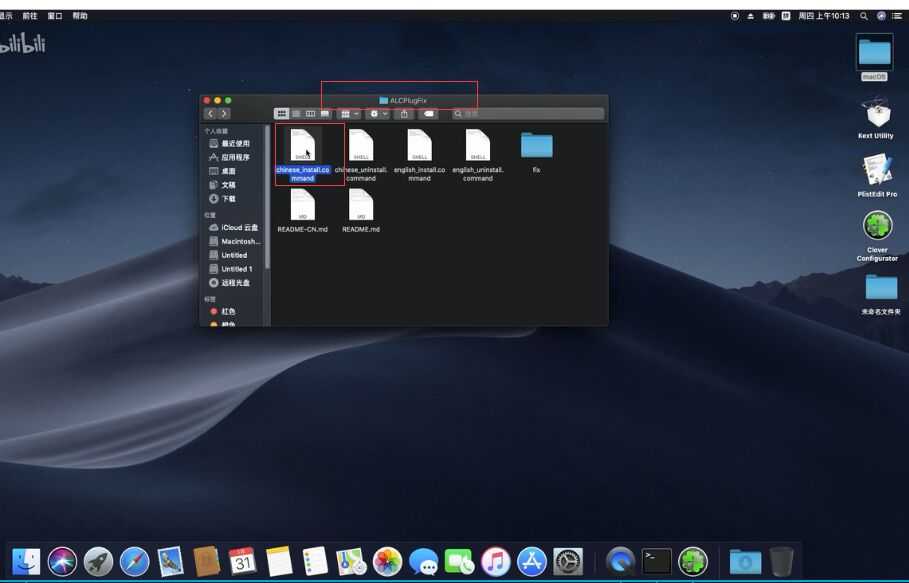Select the README-CN.md file

[303, 210]
